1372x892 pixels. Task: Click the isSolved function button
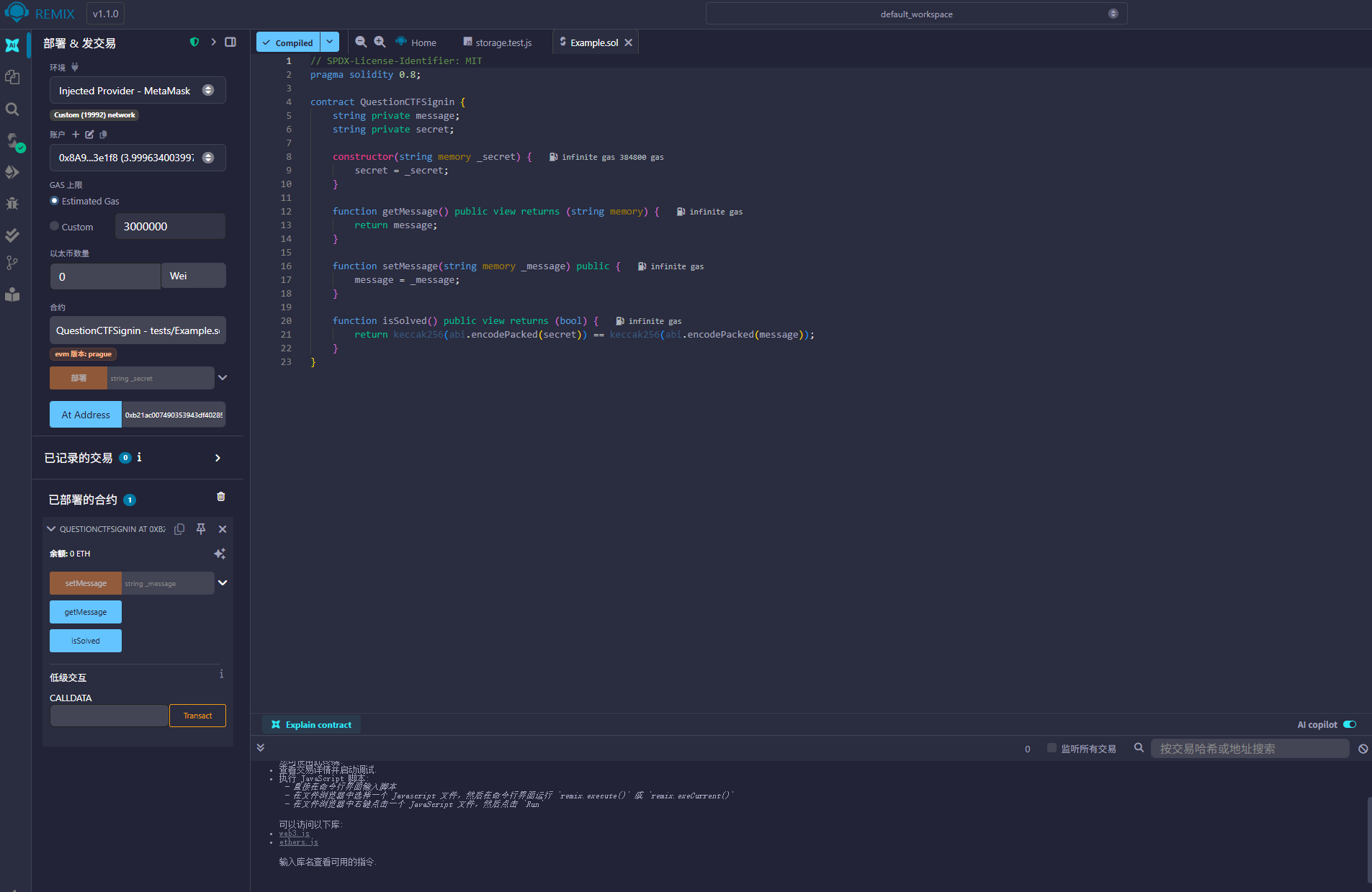pyautogui.click(x=86, y=641)
